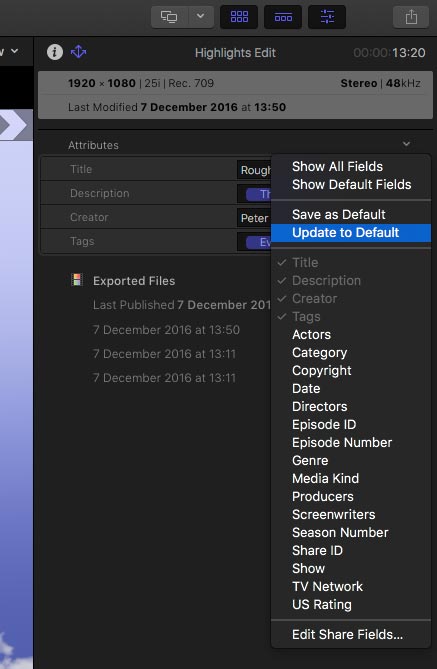Uncheck the Description field option
The height and width of the screenshot is (669, 437).
point(351,280)
